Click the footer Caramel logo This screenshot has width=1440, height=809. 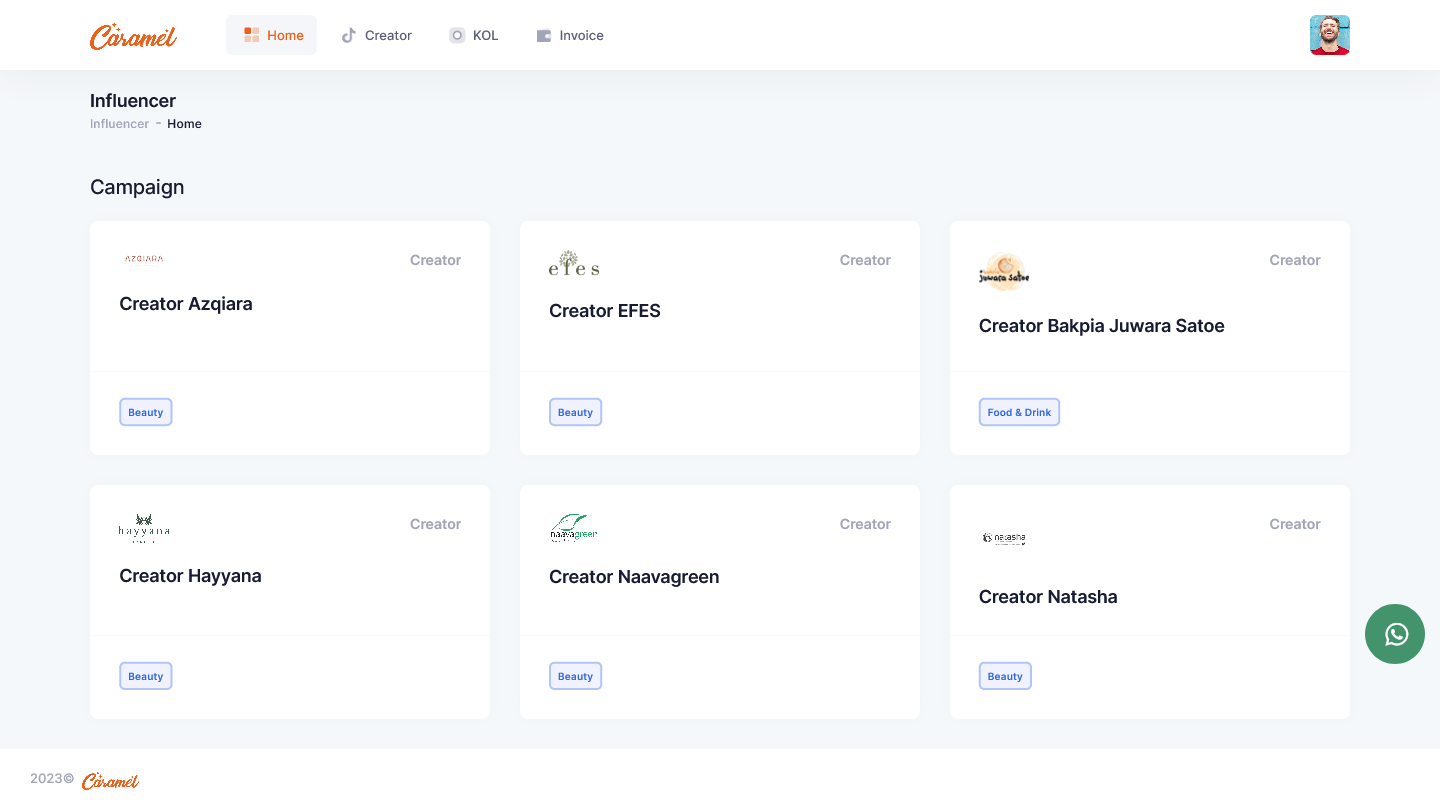pos(110,780)
